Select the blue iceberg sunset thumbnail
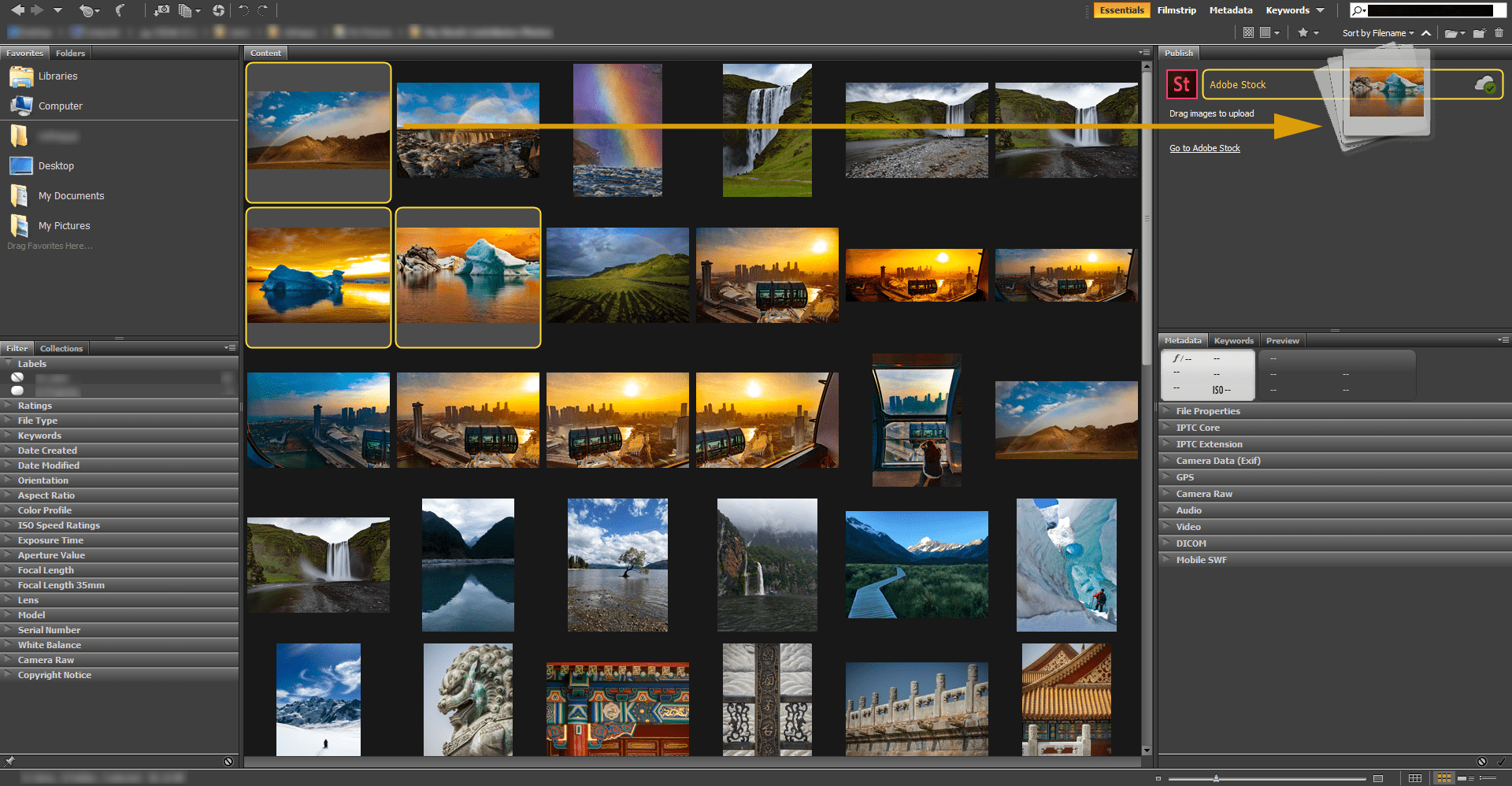 (318, 276)
